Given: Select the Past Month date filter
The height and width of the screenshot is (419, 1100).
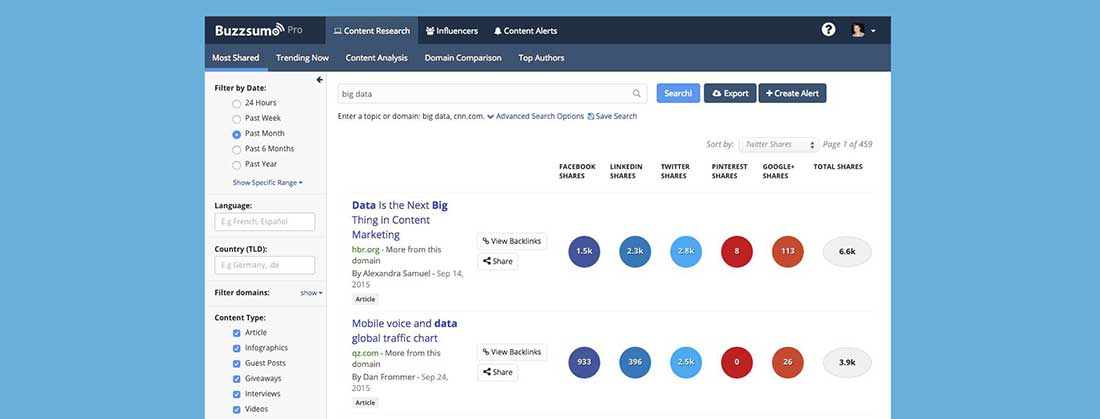Looking at the screenshot, I should click(x=236, y=134).
